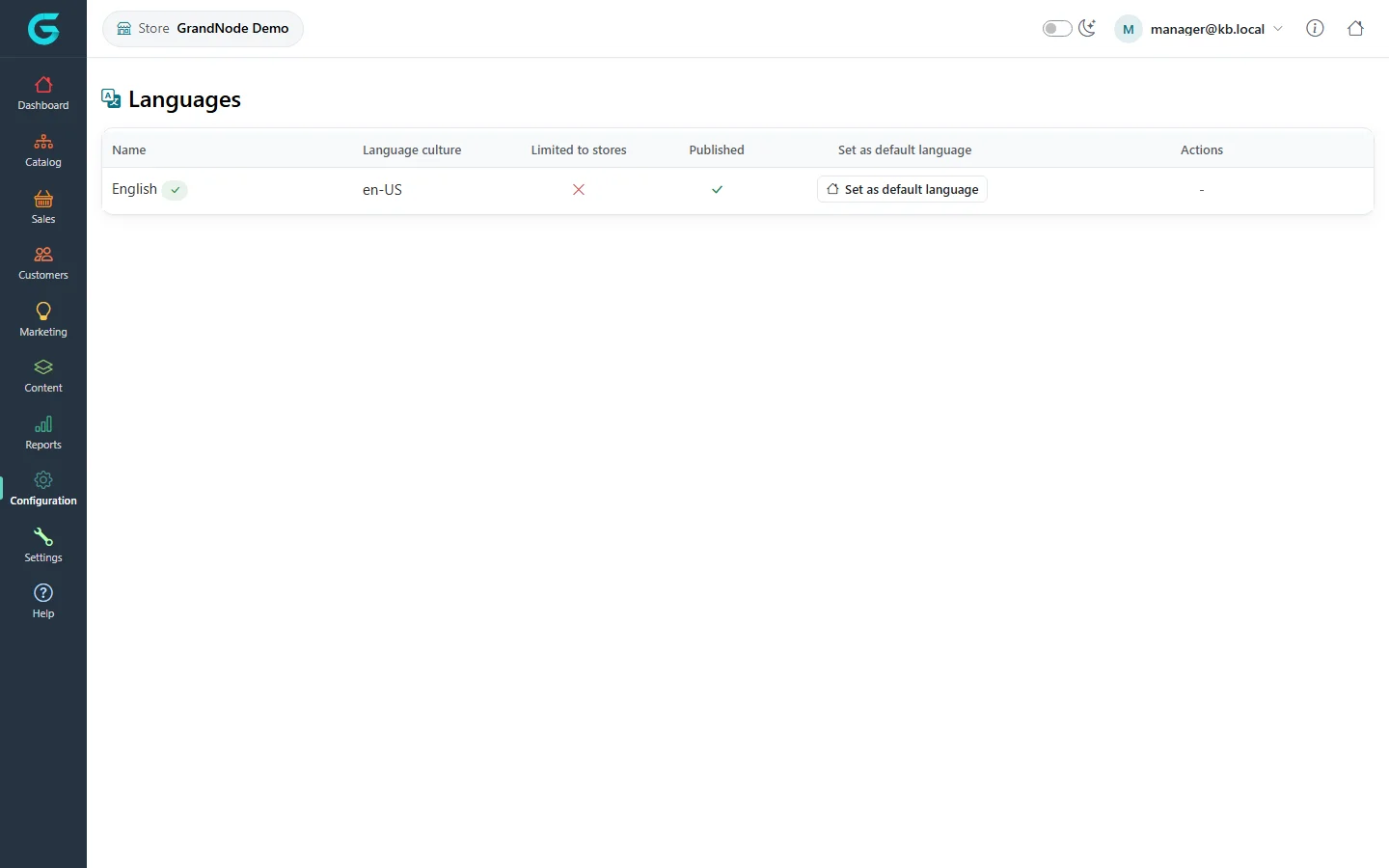The height and width of the screenshot is (868, 1389).
Task: Click the red X under Limited to stores
Action: pos(579,190)
